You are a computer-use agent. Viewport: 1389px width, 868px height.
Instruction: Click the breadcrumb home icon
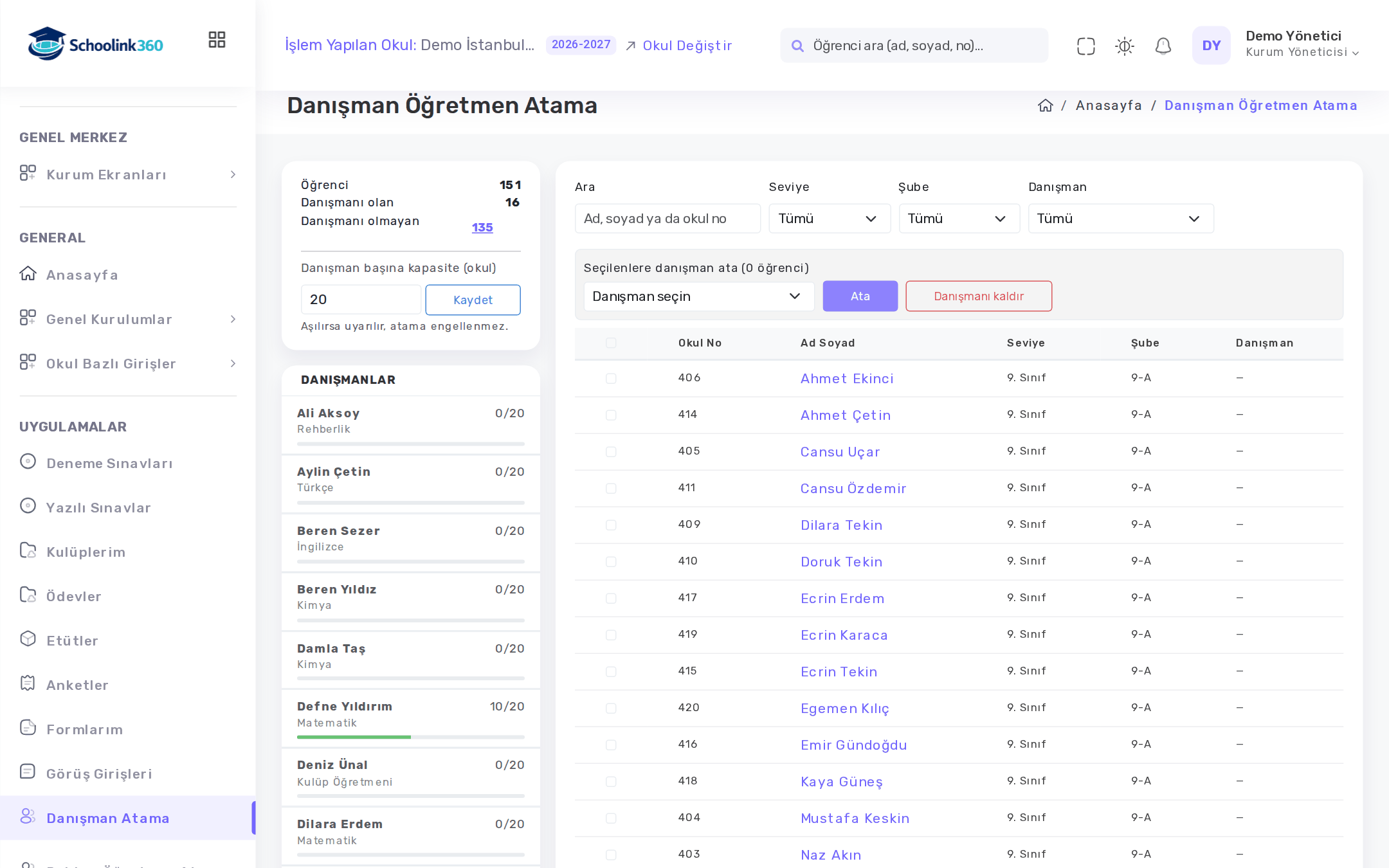point(1046,105)
